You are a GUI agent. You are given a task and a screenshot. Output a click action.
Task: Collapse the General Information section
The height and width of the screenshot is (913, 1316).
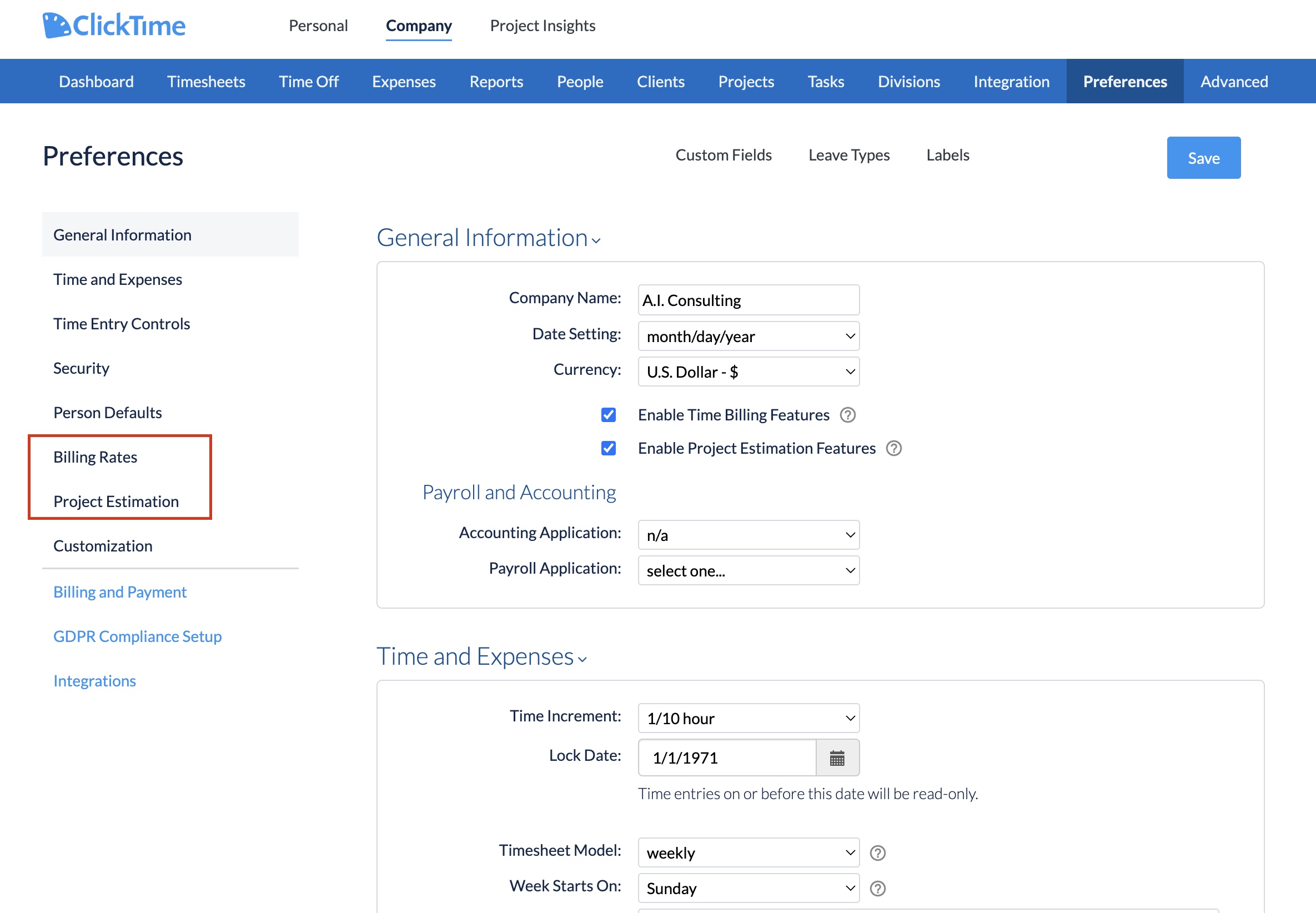coord(596,241)
